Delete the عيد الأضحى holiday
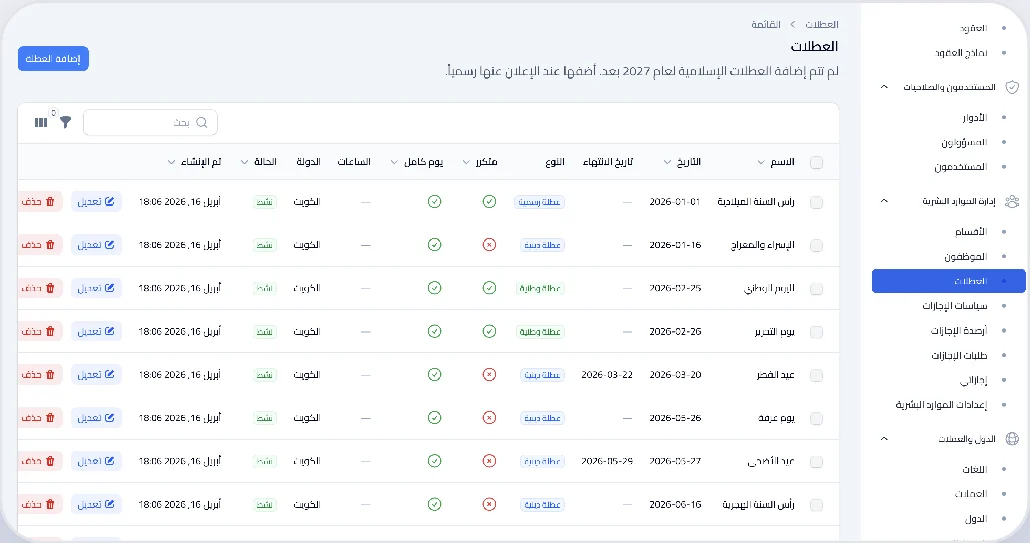 (39, 462)
